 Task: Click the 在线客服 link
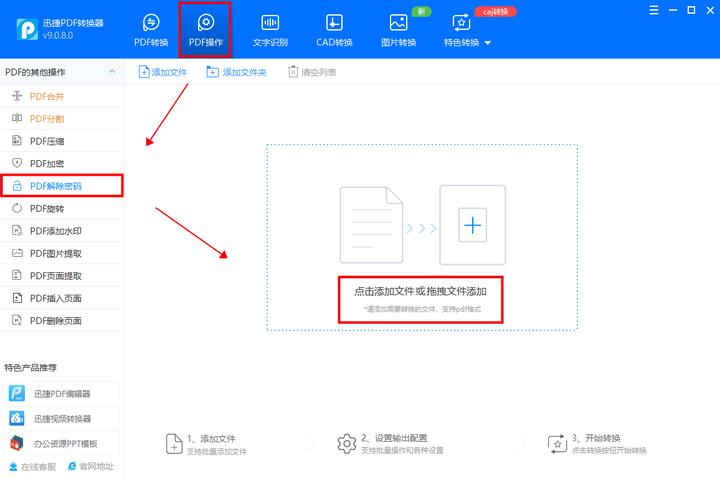pyautogui.click(x=33, y=467)
